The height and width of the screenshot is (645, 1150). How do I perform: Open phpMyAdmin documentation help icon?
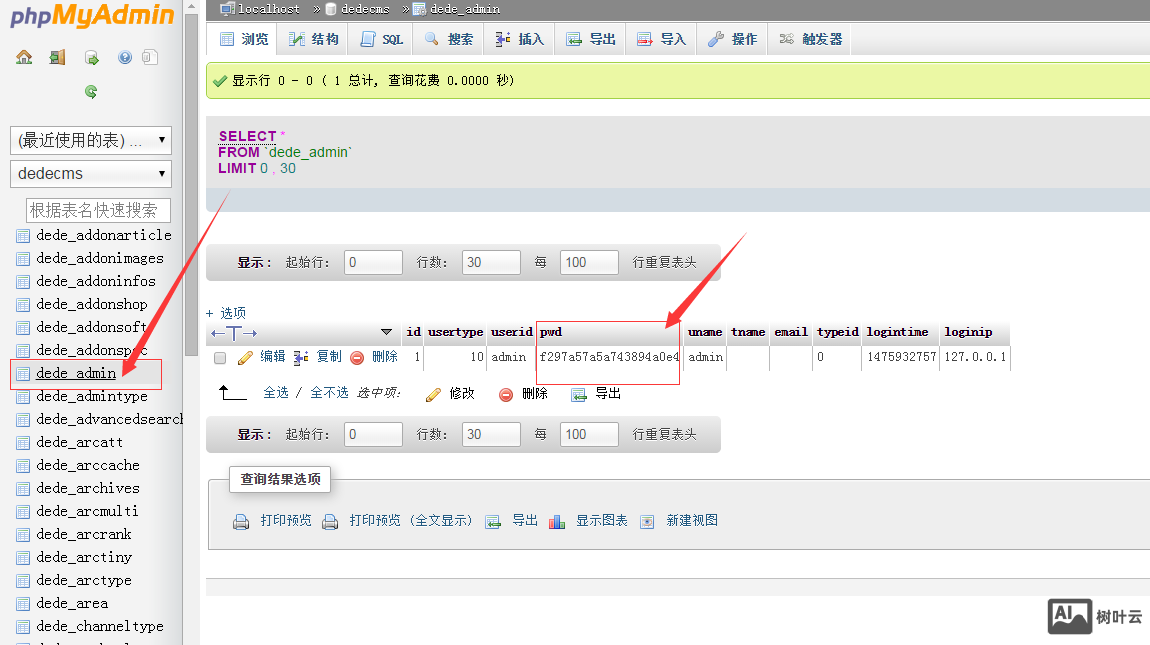125,57
